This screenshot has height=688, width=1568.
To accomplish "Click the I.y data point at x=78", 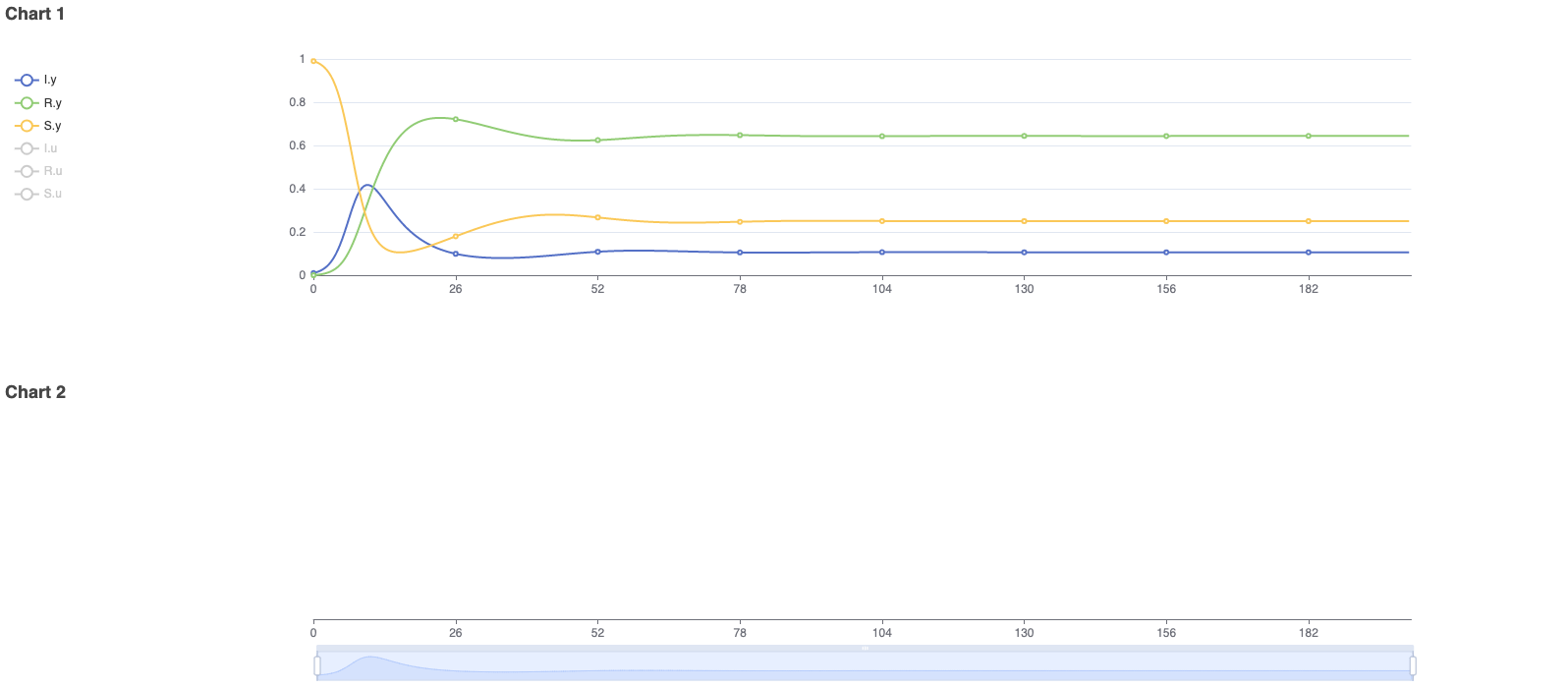I will point(740,253).
